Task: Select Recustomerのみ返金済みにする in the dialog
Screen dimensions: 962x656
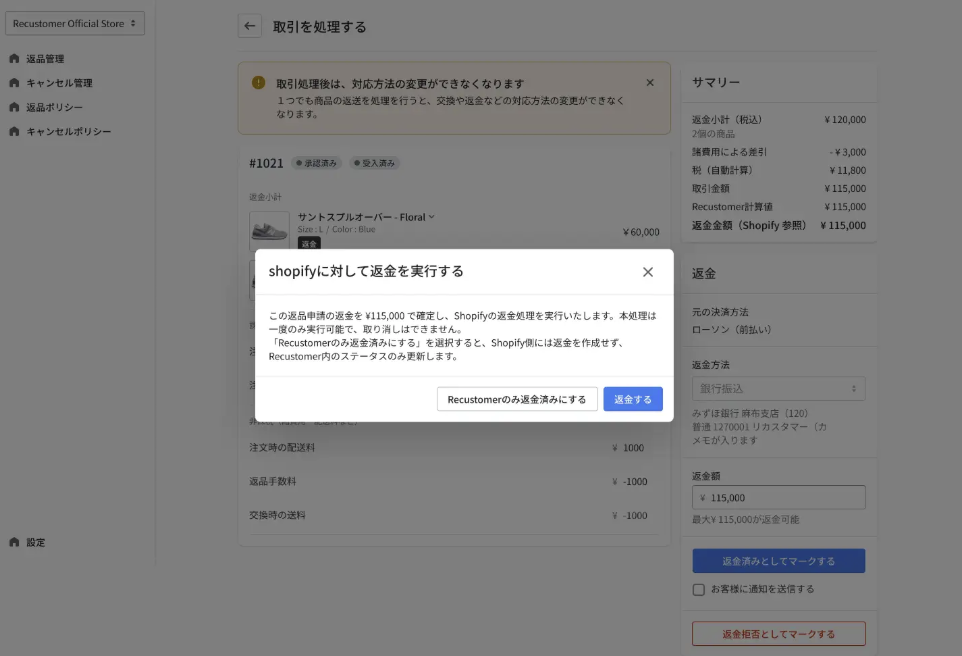Action: [517, 398]
